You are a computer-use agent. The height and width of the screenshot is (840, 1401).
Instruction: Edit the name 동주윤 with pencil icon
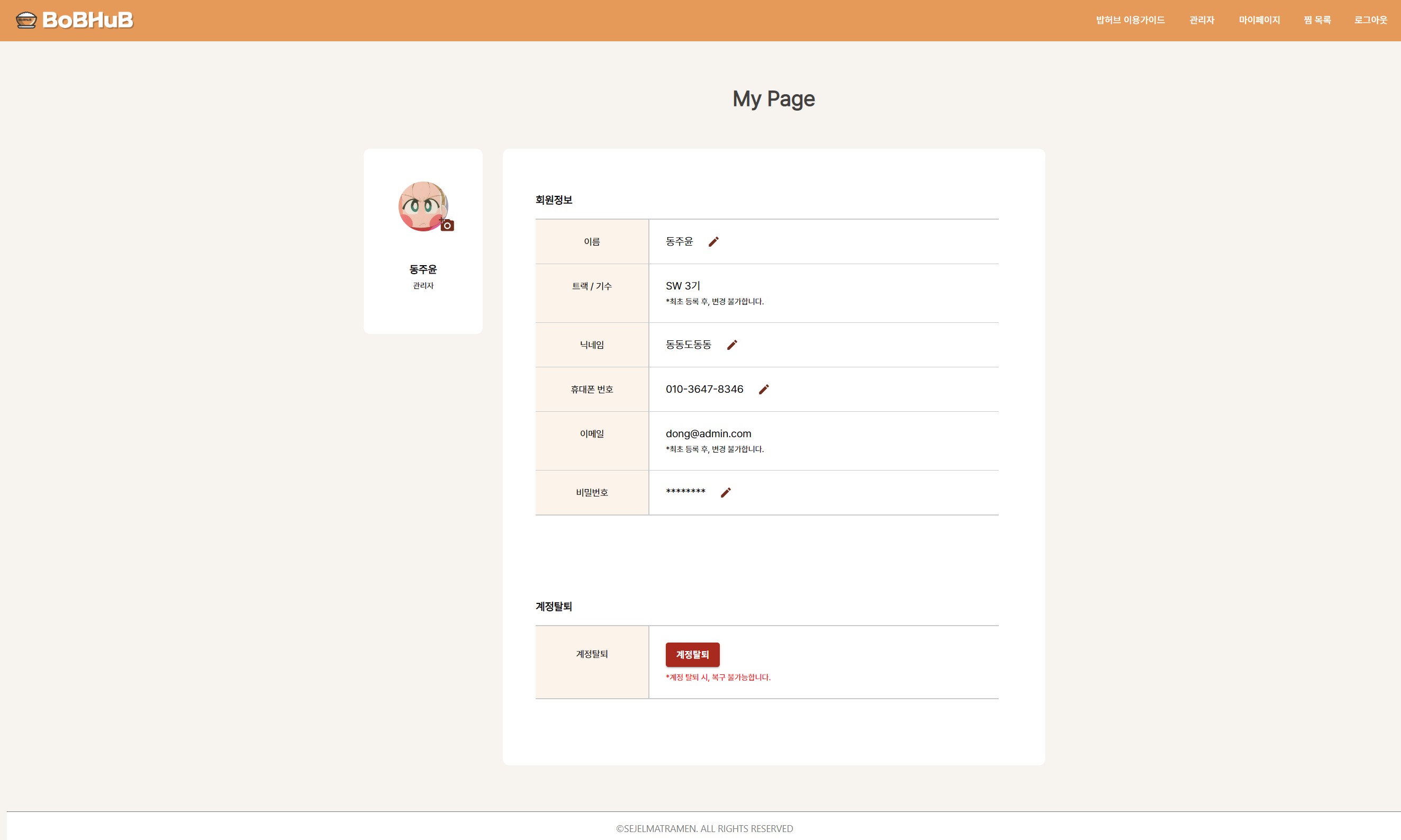[713, 242]
